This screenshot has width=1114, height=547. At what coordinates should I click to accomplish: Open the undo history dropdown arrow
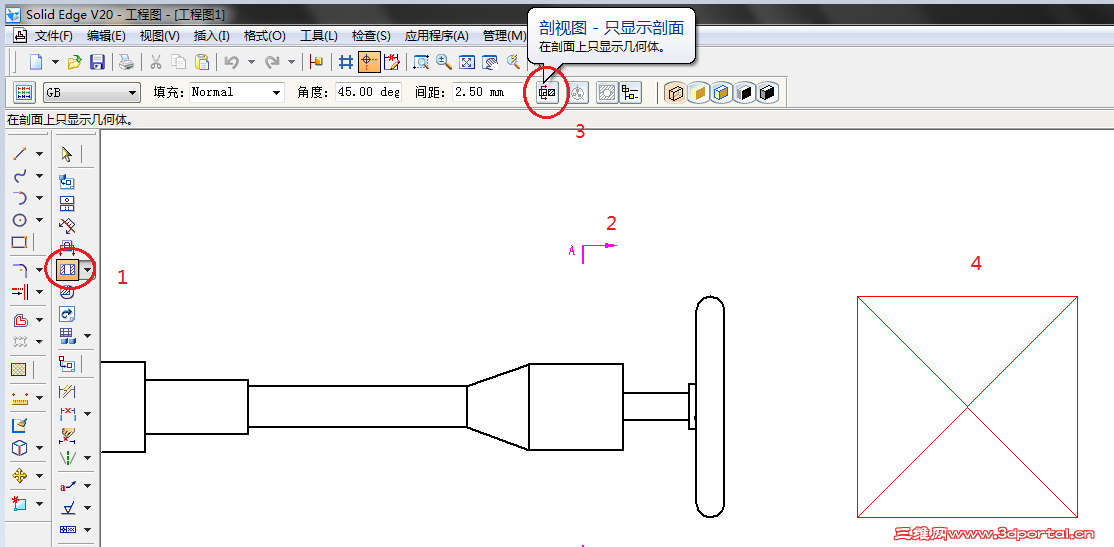[x=251, y=63]
